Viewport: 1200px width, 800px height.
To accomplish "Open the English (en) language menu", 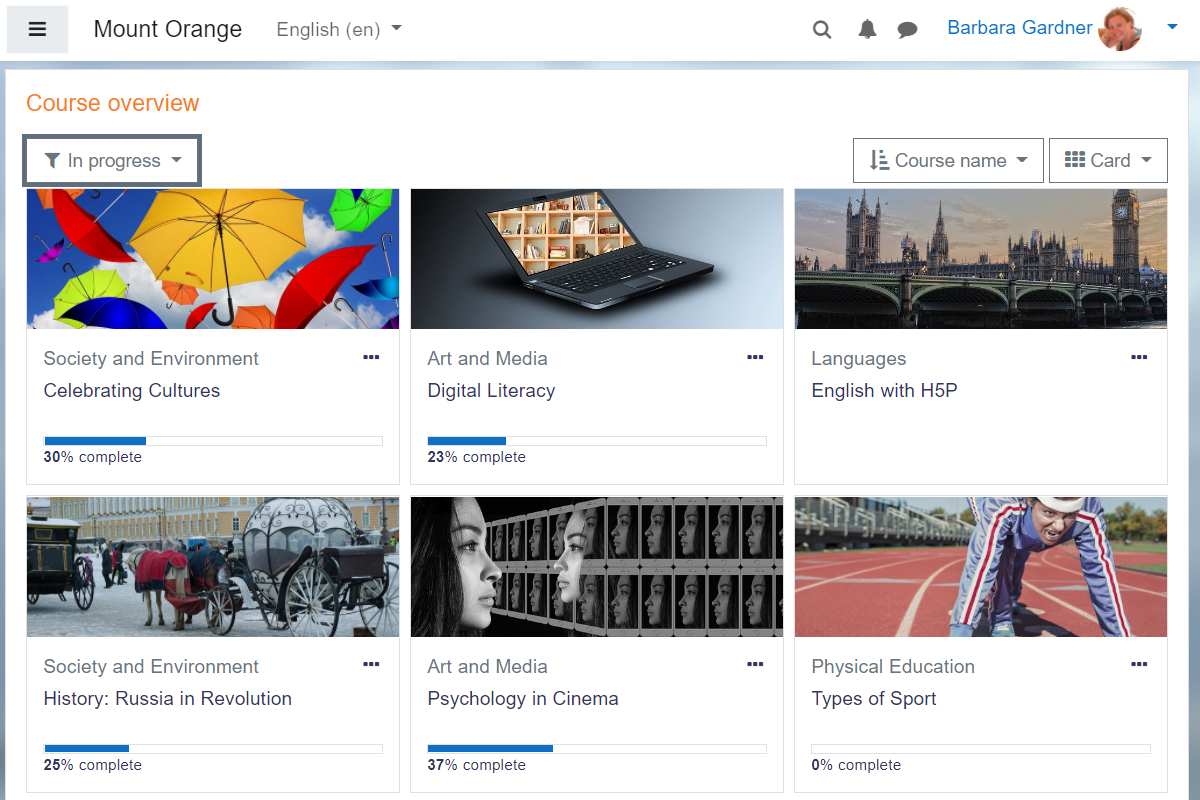I will [339, 30].
